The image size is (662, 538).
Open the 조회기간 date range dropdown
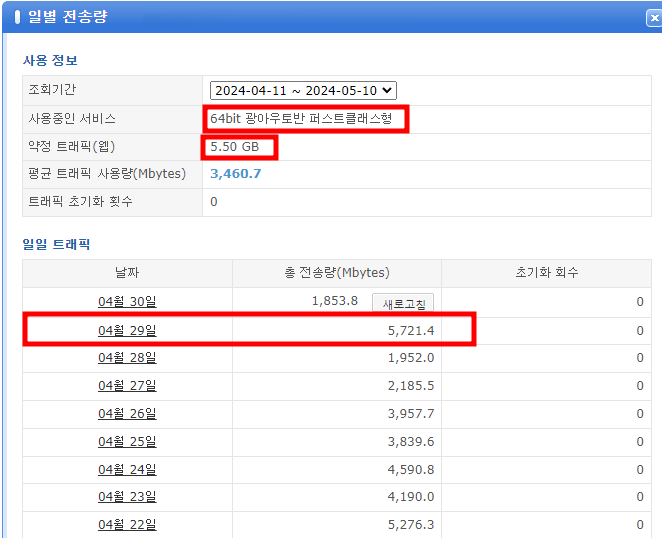(303, 90)
